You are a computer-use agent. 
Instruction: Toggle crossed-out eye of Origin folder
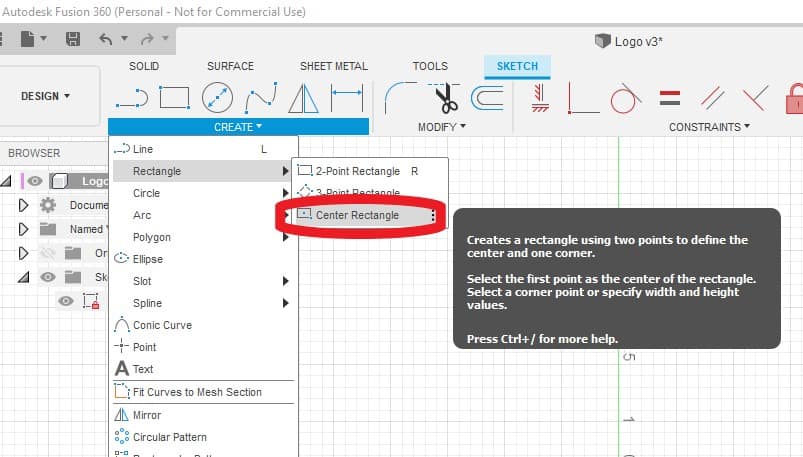48,253
